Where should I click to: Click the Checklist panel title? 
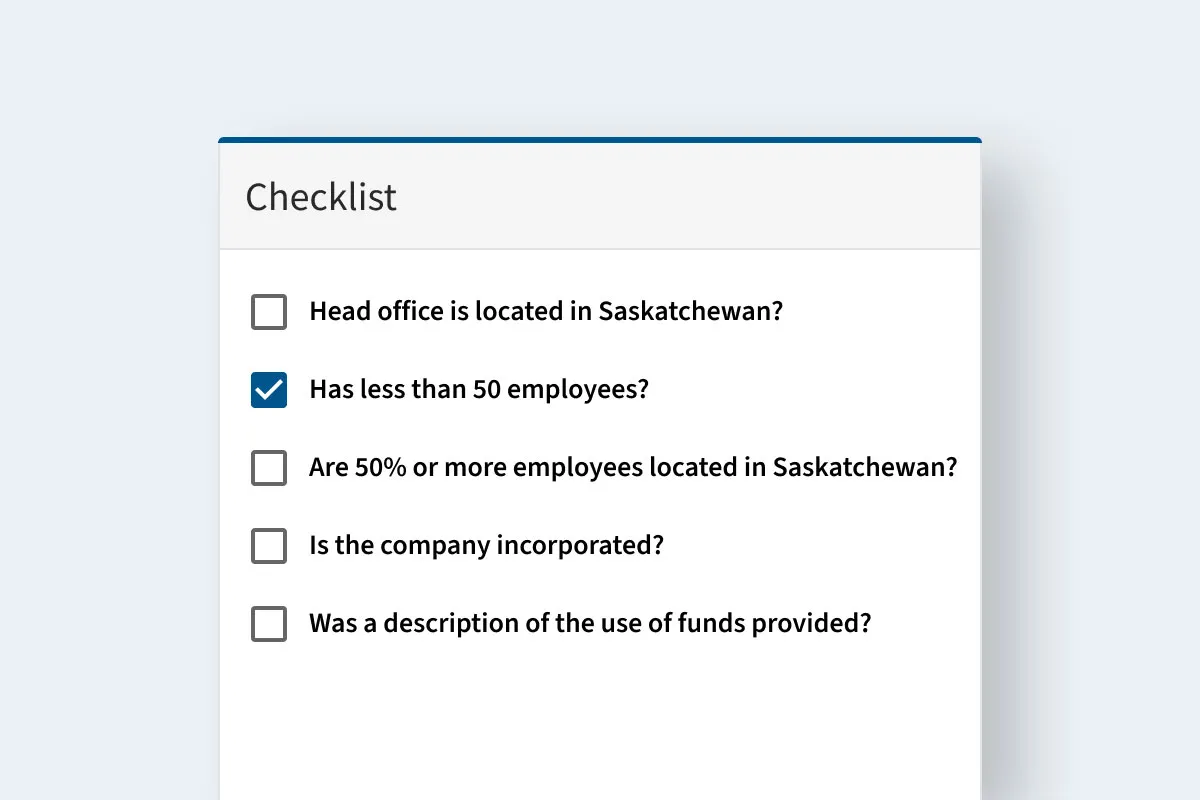pos(320,197)
